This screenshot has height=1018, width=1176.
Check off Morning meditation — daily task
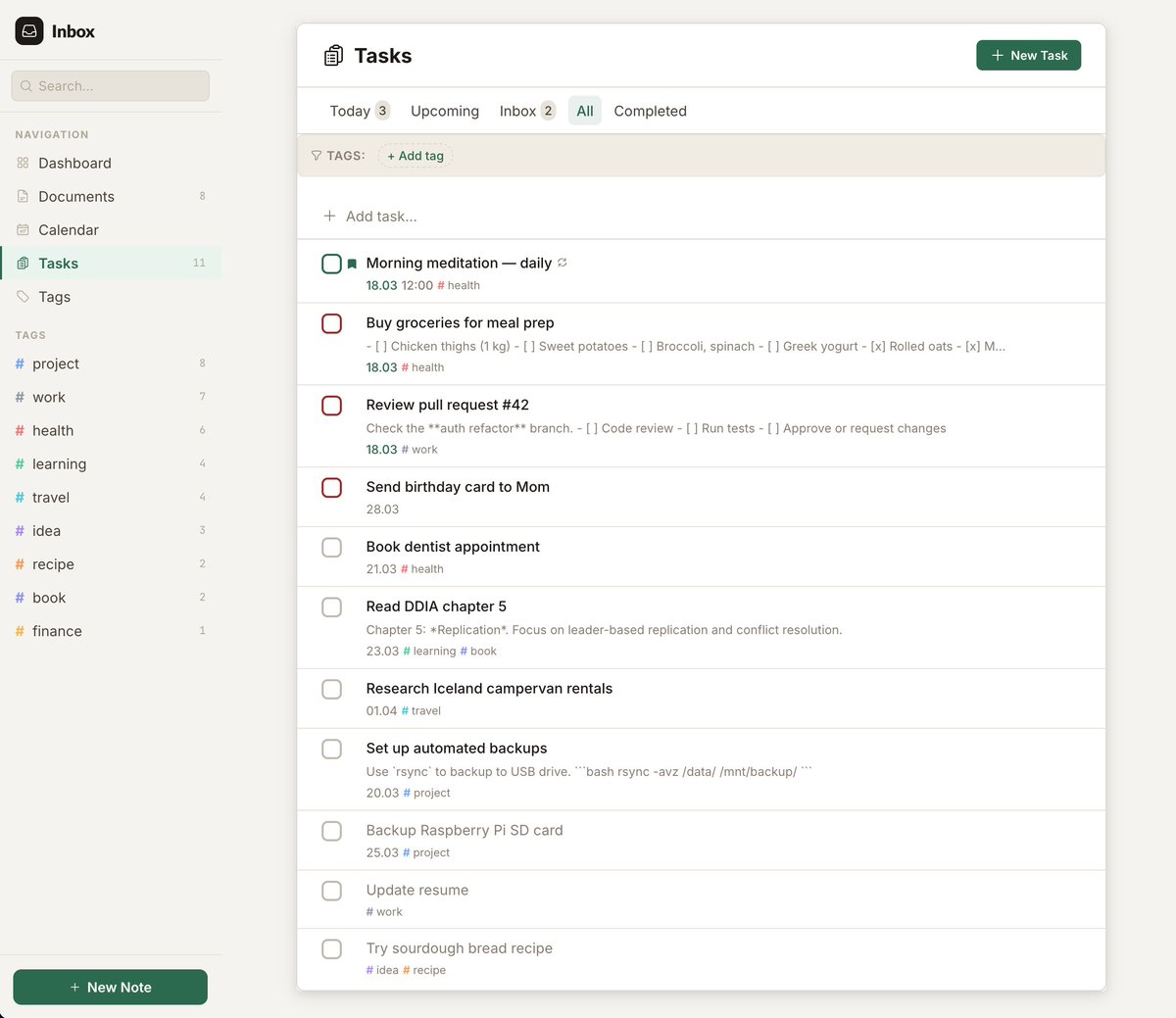coord(332,264)
